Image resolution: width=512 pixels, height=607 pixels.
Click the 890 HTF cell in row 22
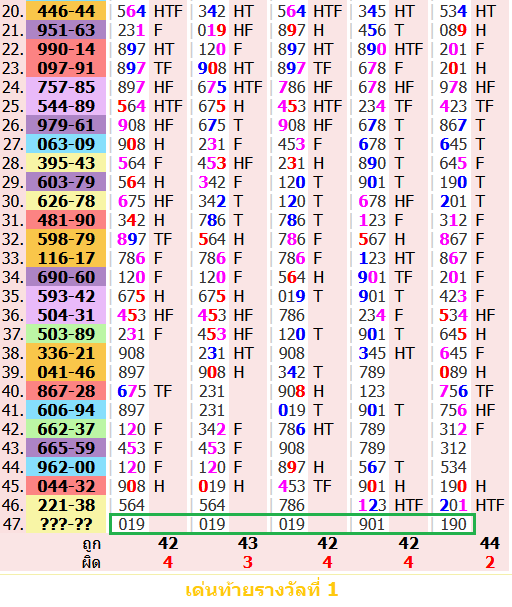(391, 49)
